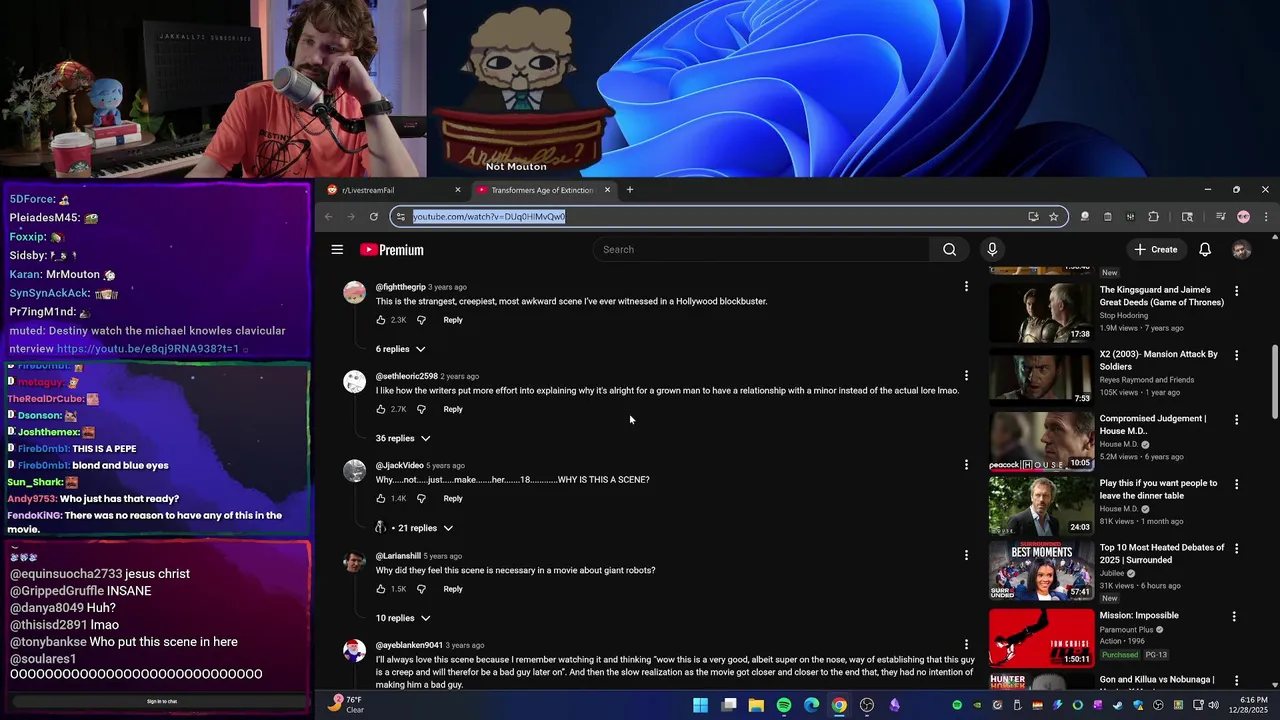Image resolution: width=1280 pixels, height=720 pixels.
Task: Open menu for X2 Mansion Attack video
Action: [1236, 355]
